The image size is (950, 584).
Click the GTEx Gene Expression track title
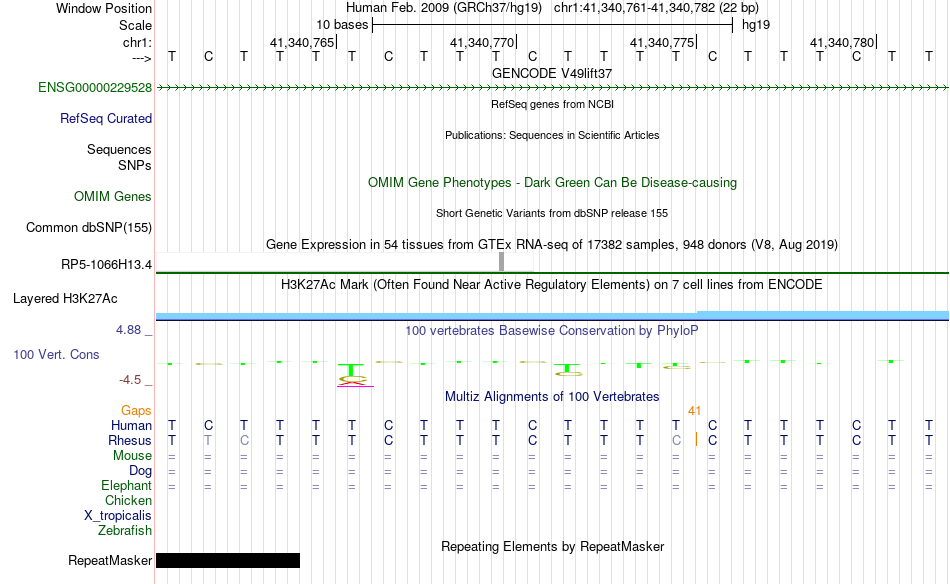point(552,245)
